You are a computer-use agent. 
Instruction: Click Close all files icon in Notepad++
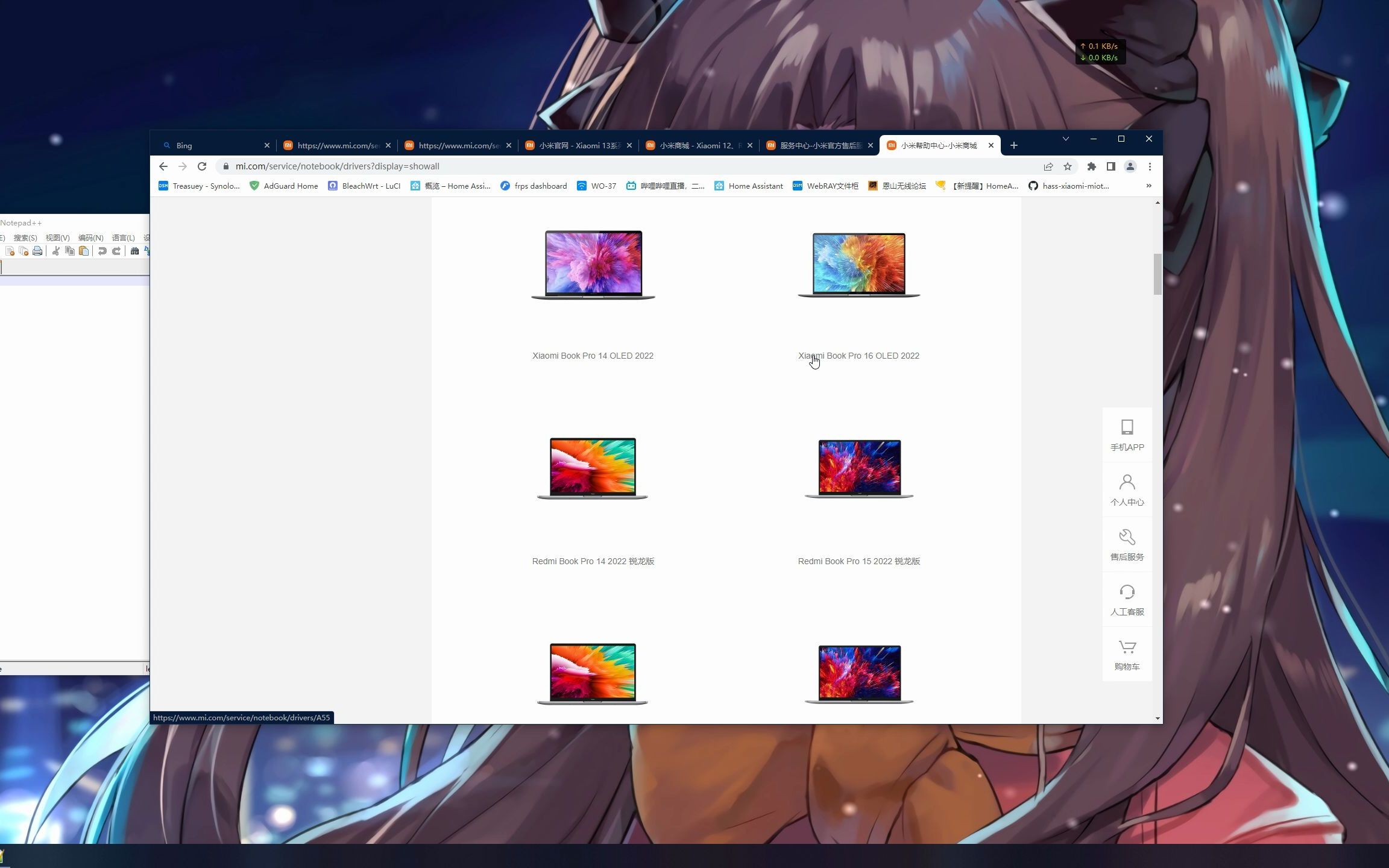pos(24,251)
